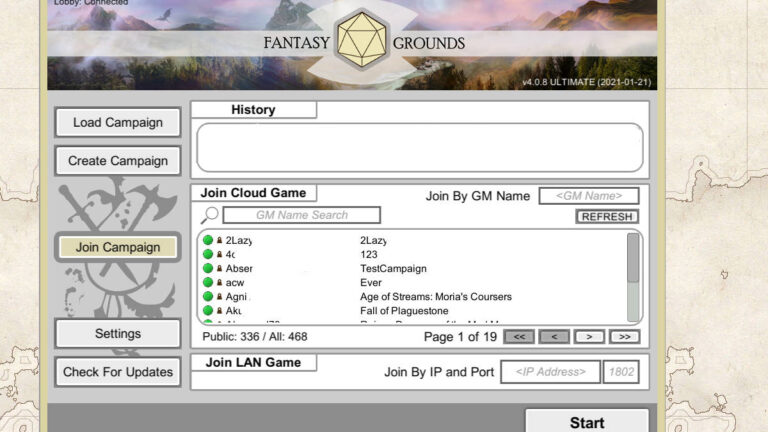This screenshot has height=432, width=768.
Task: Refresh the cloud game list
Action: (607, 216)
